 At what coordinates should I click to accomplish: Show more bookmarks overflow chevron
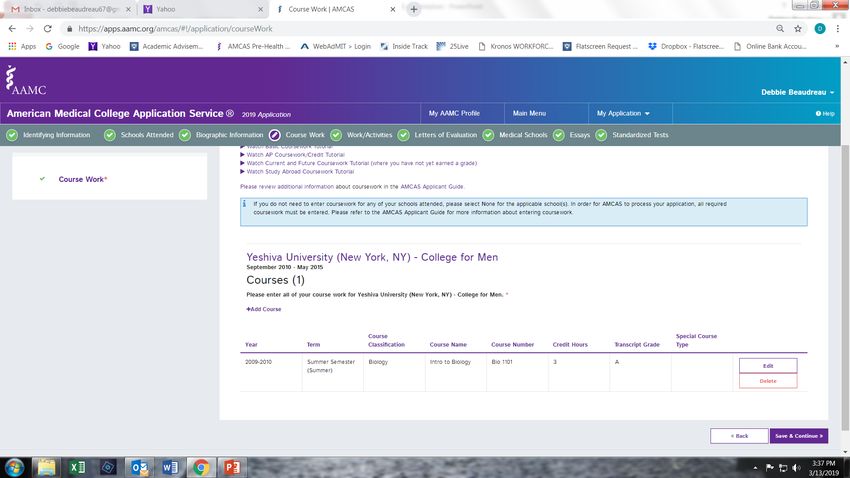point(837,47)
